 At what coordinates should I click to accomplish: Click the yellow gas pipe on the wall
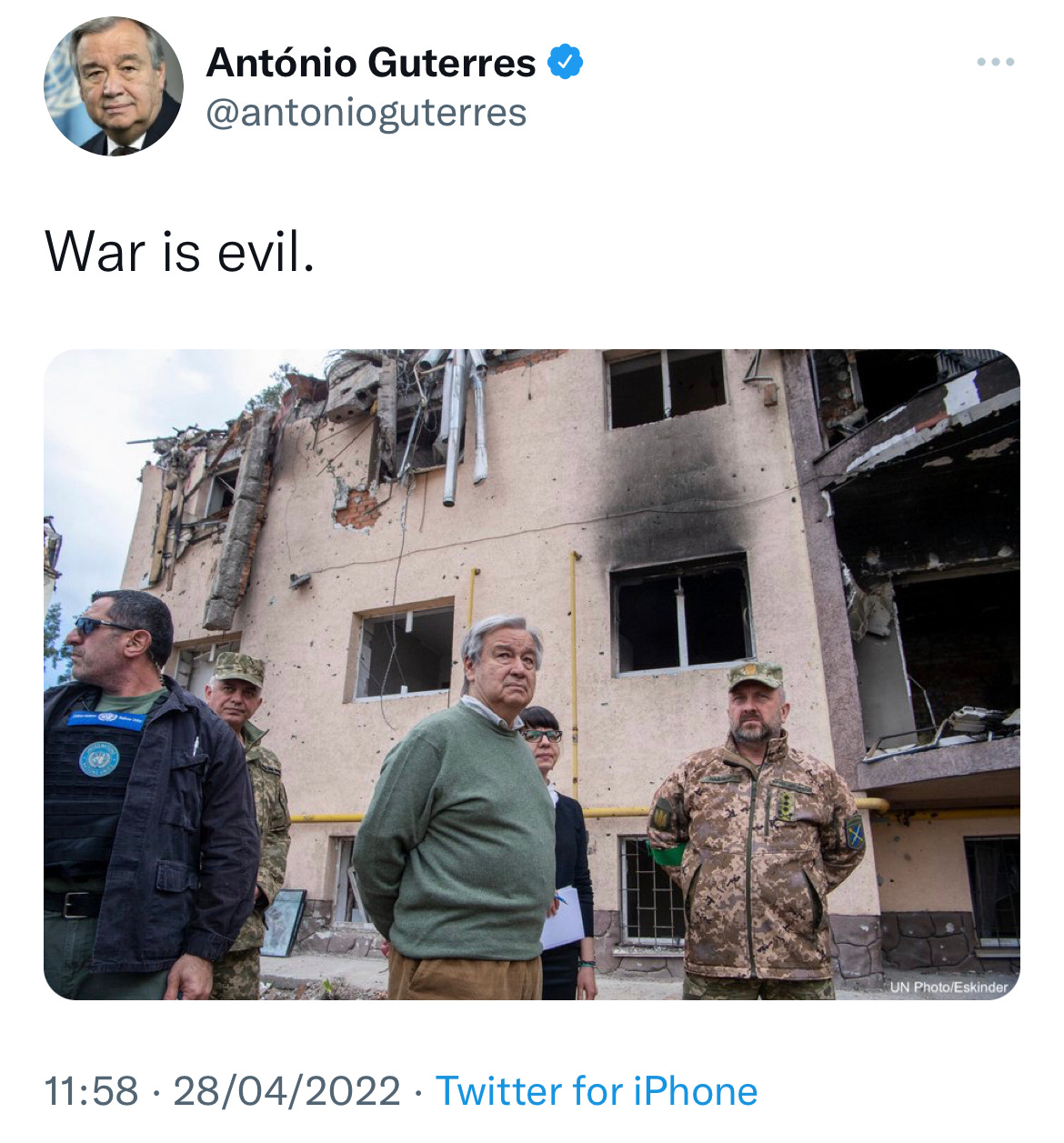point(575,673)
